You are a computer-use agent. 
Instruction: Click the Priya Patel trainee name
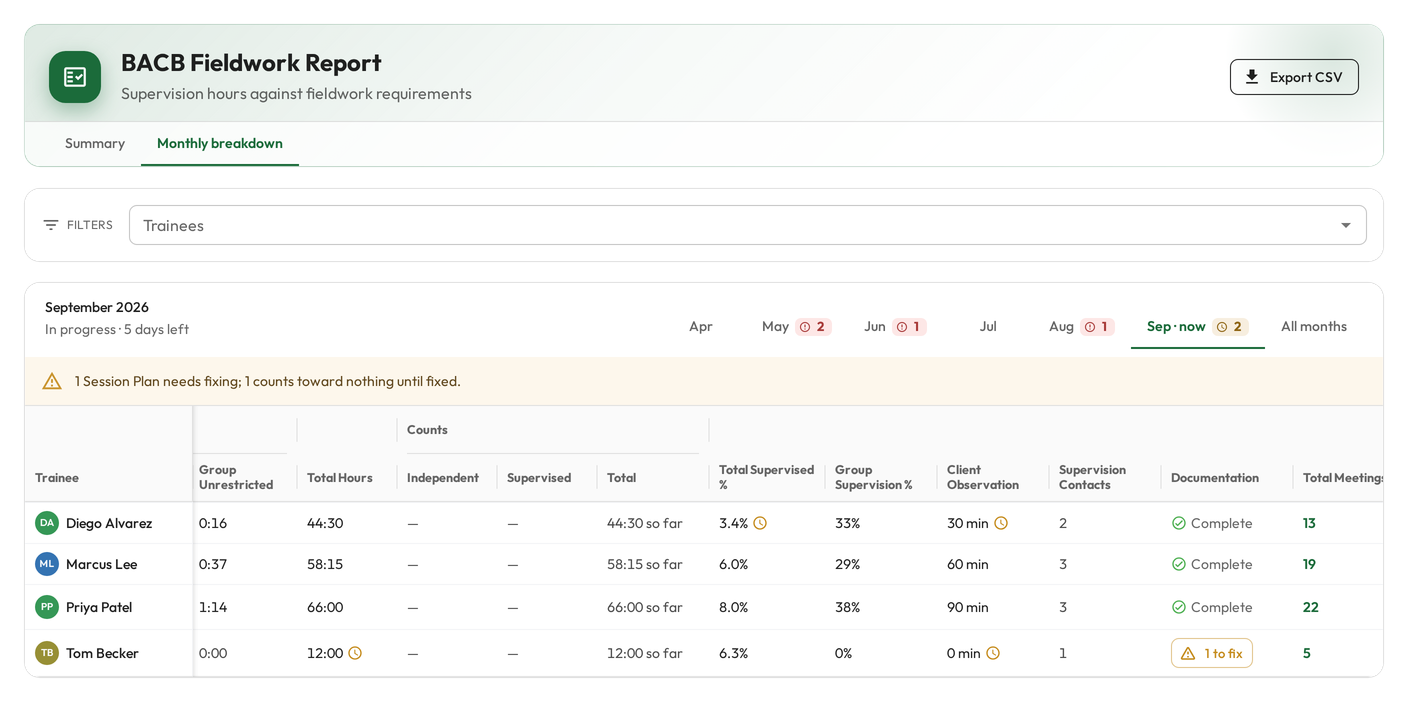[99, 607]
